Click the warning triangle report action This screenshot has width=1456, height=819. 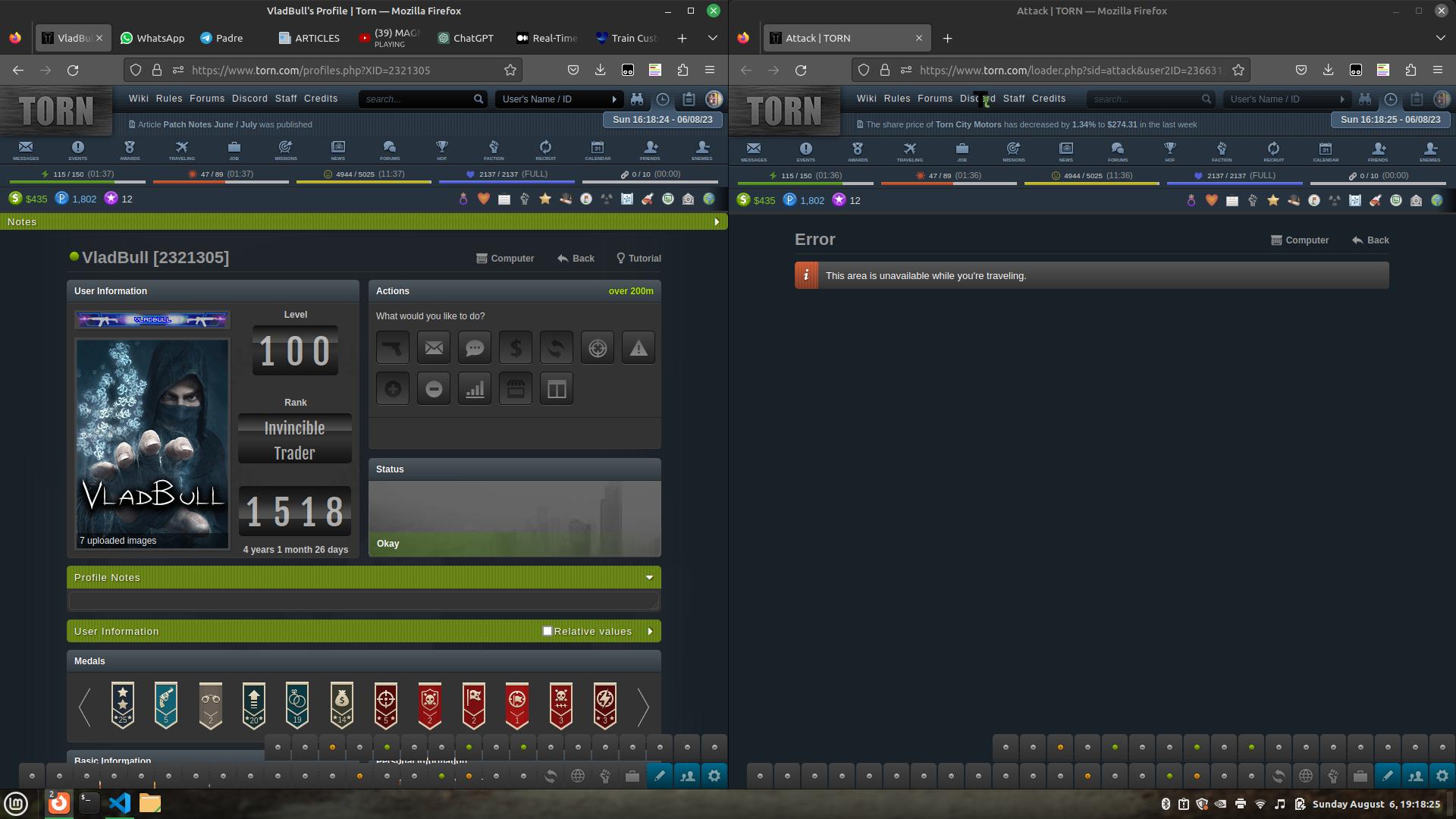coord(639,348)
